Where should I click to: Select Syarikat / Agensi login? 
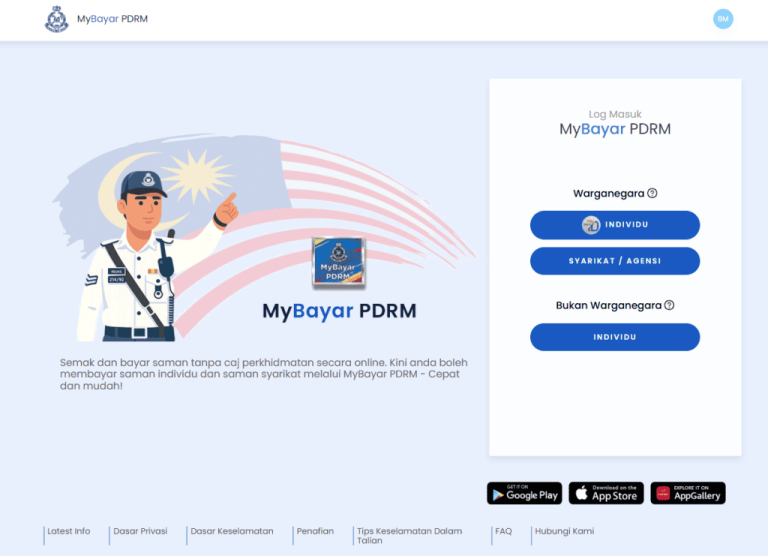coord(615,261)
